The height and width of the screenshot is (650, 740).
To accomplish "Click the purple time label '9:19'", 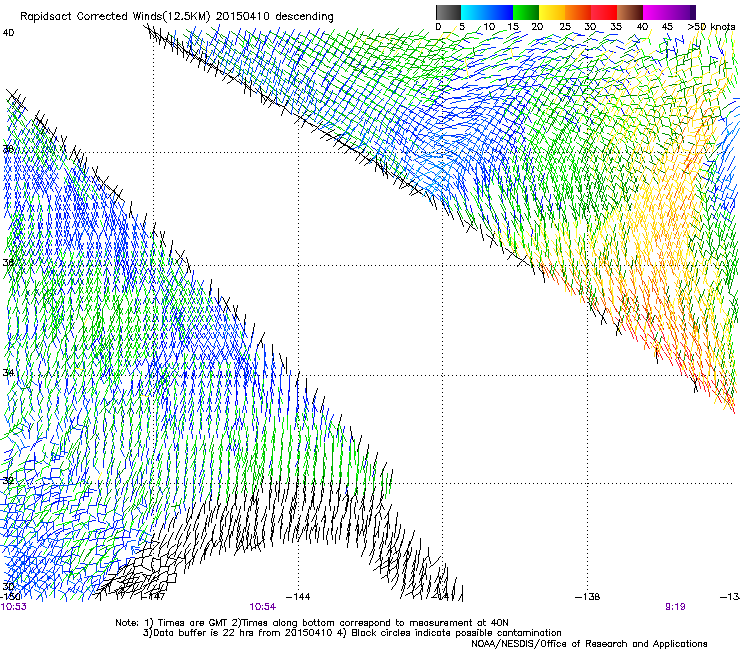I will point(675,607).
